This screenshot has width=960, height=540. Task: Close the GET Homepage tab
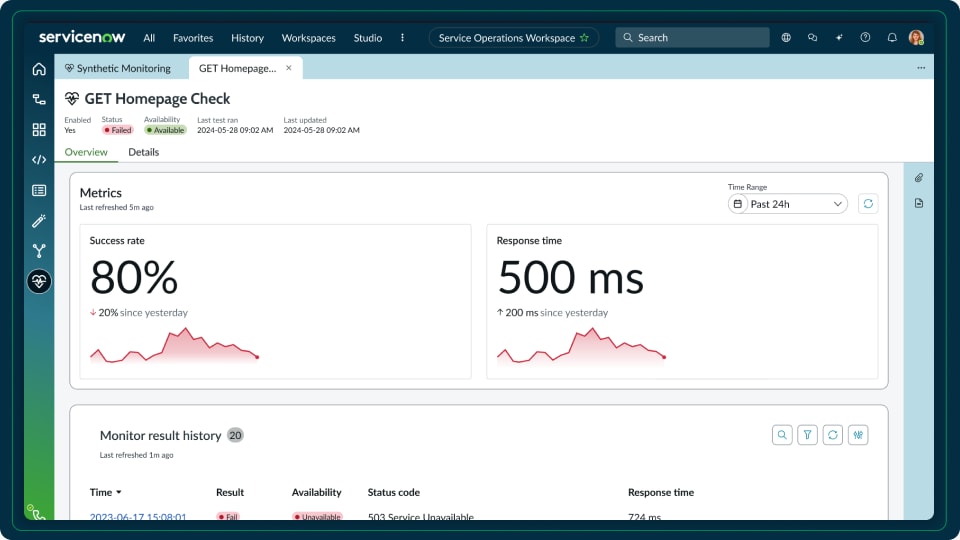pyautogui.click(x=289, y=68)
